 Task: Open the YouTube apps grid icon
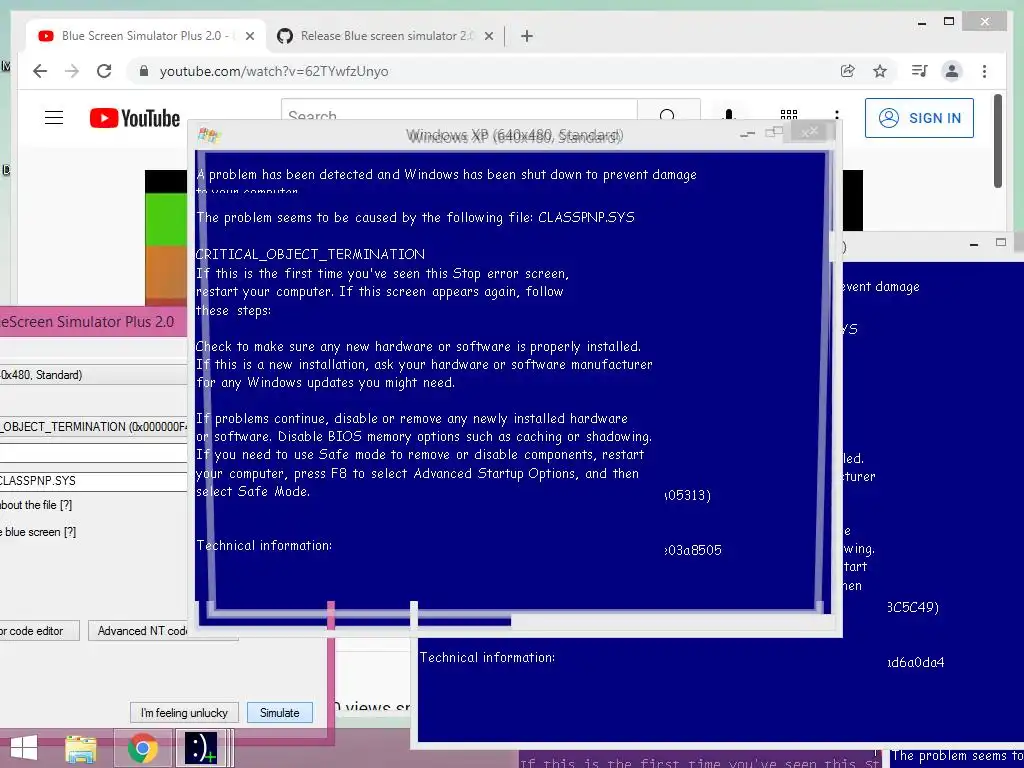[789, 115]
